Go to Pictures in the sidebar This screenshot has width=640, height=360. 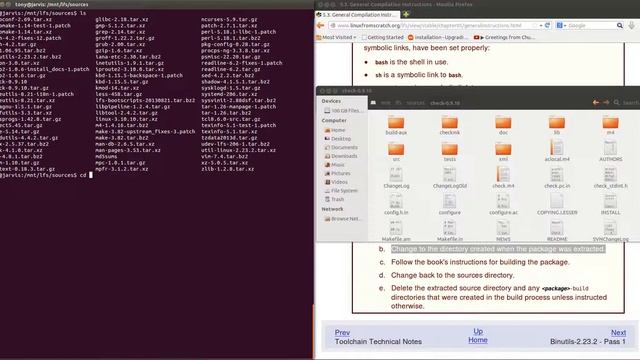coord(337,173)
